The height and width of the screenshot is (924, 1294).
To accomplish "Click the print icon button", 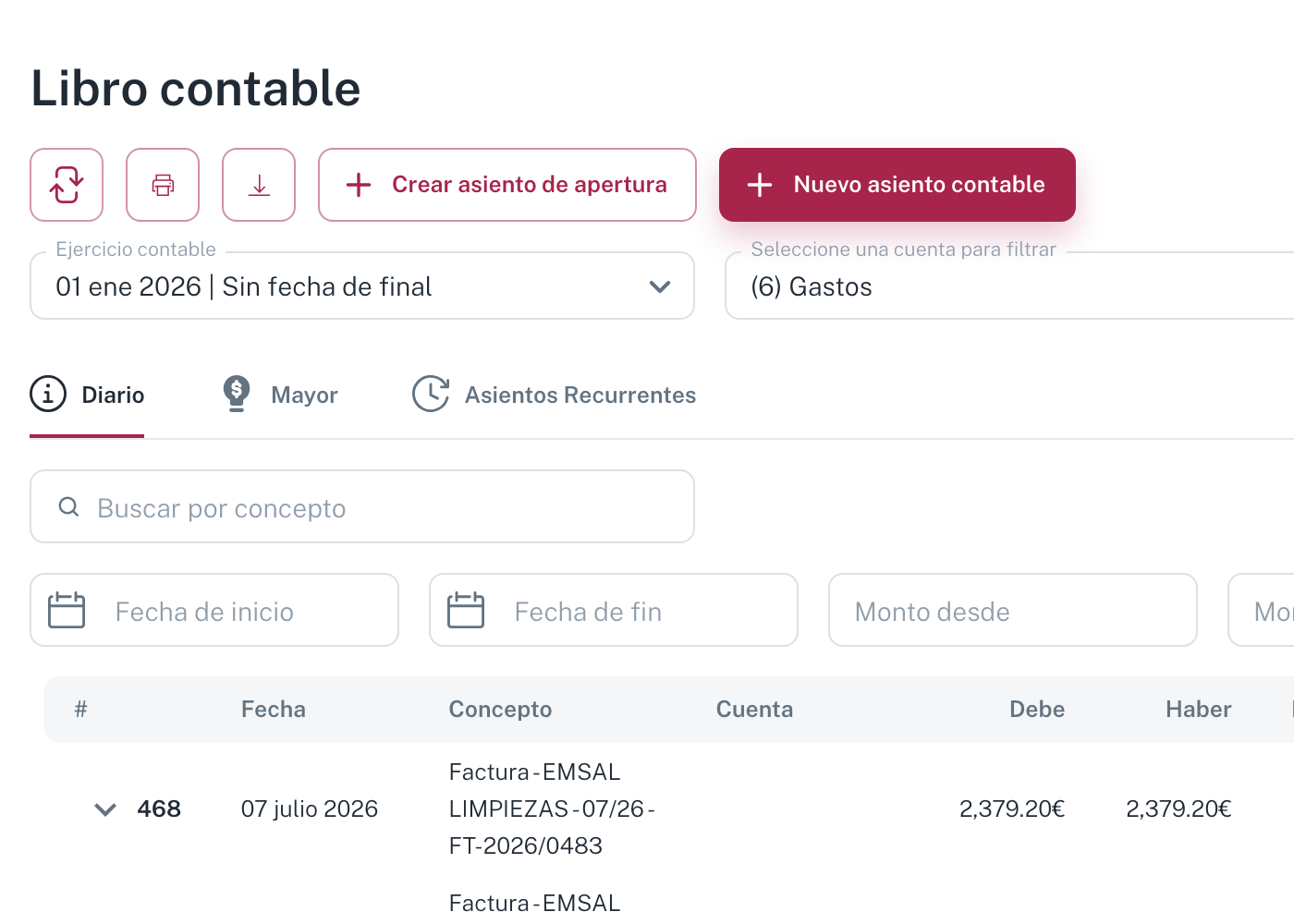I will (163, 185).
